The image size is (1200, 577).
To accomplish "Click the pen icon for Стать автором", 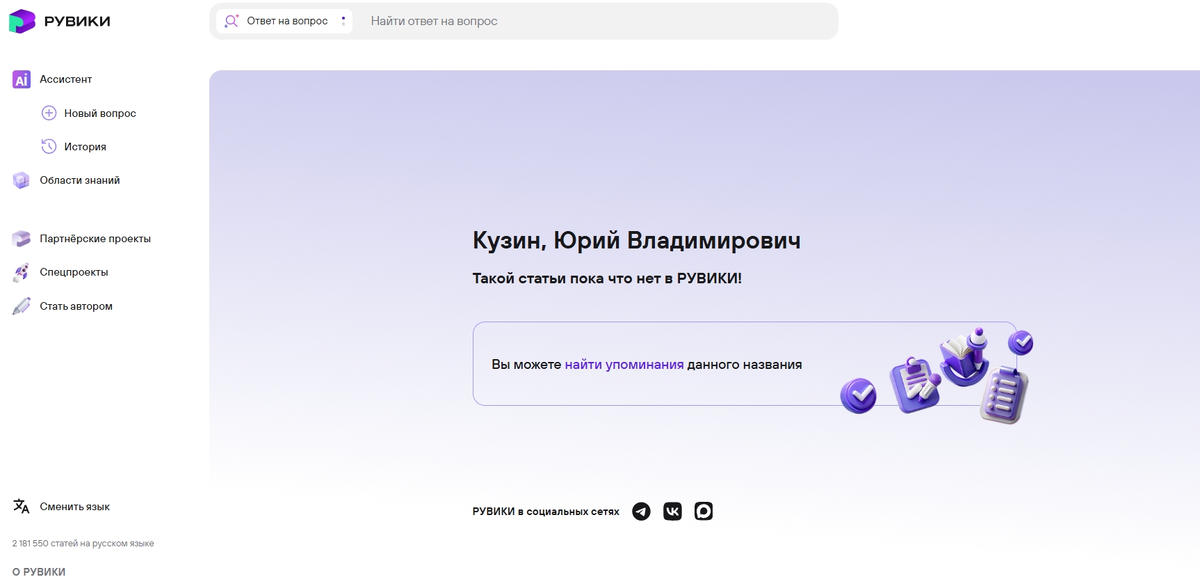I will [21, 306].
